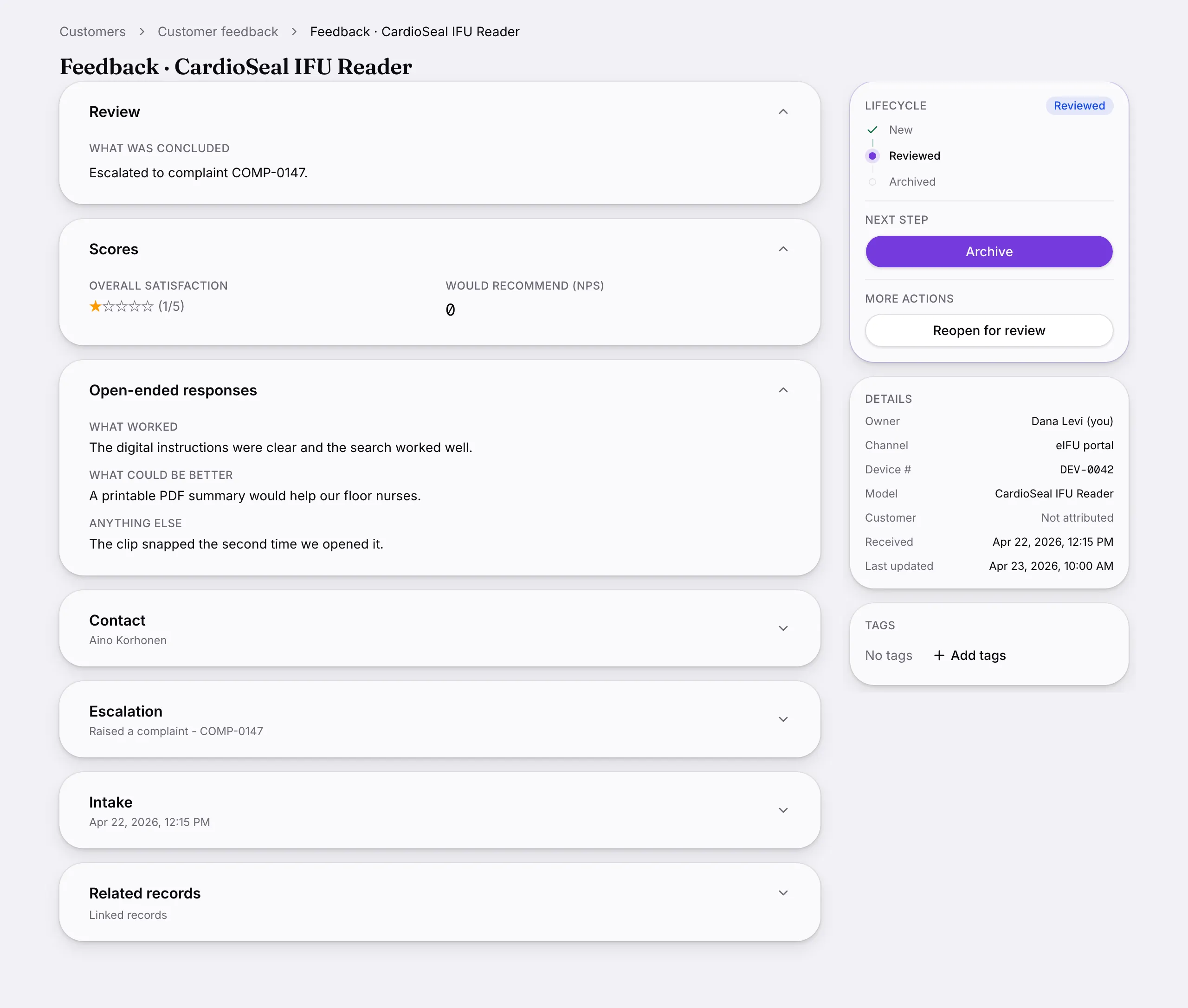Image resolution: width=1188 pixels, height=1008 pixels.
Task: Collapse the Scores section chevron
Action: click(783, 249)
